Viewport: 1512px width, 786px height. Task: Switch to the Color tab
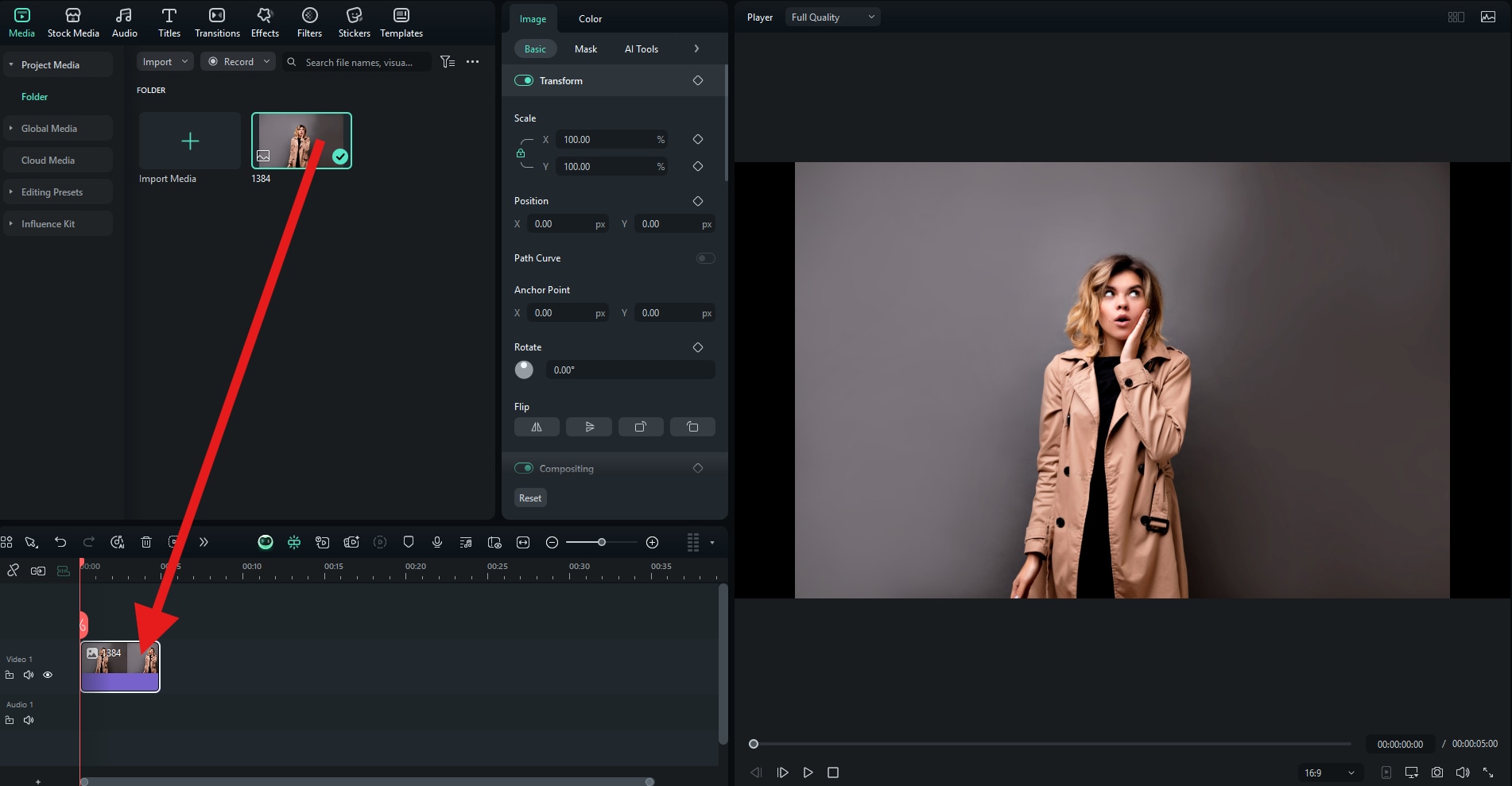590,19
